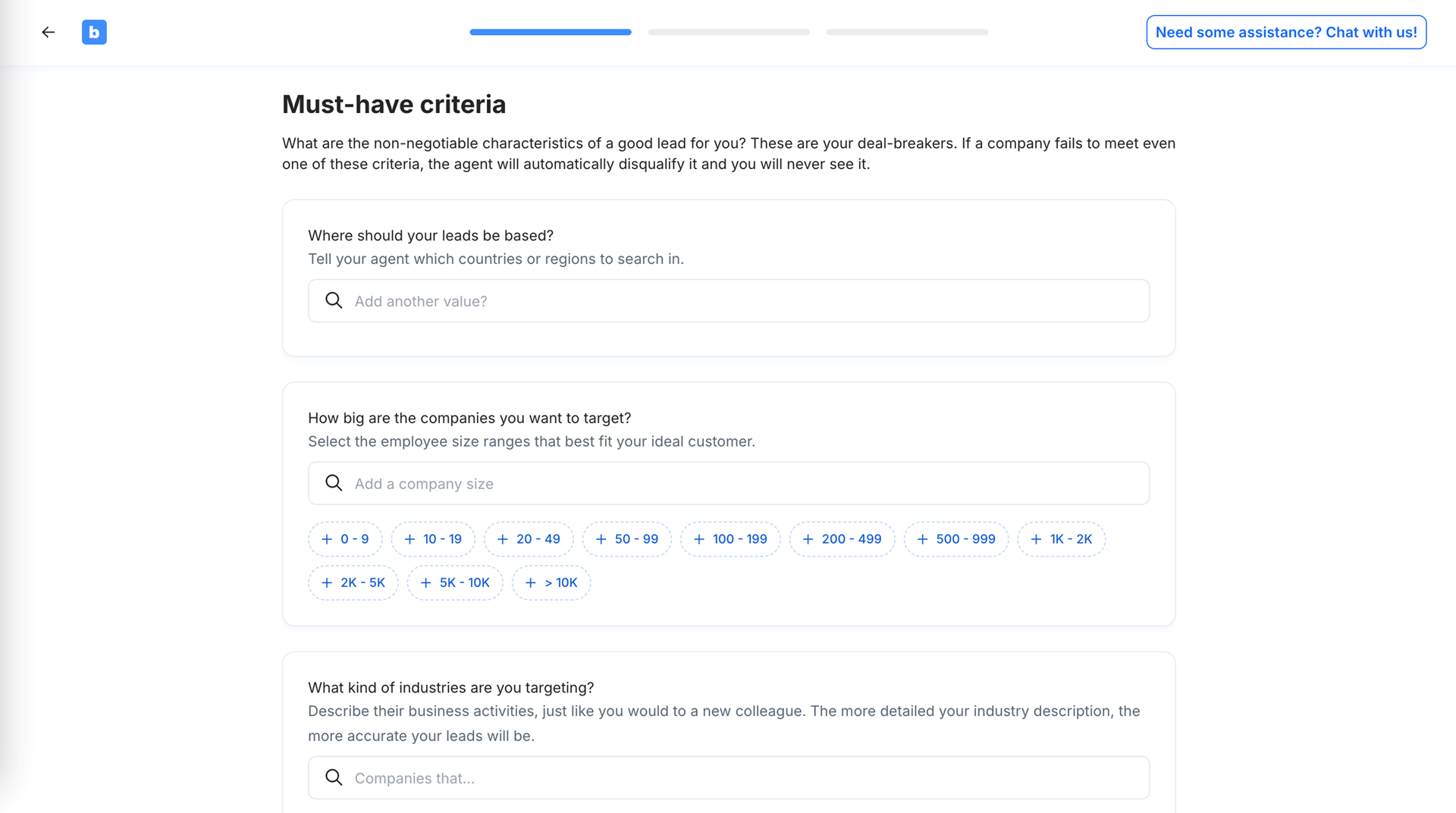Open the 'Need some assistance? Chat with us!' button
The width and height of the screenshot is (1456, 813).
(x=1286, y=32)
